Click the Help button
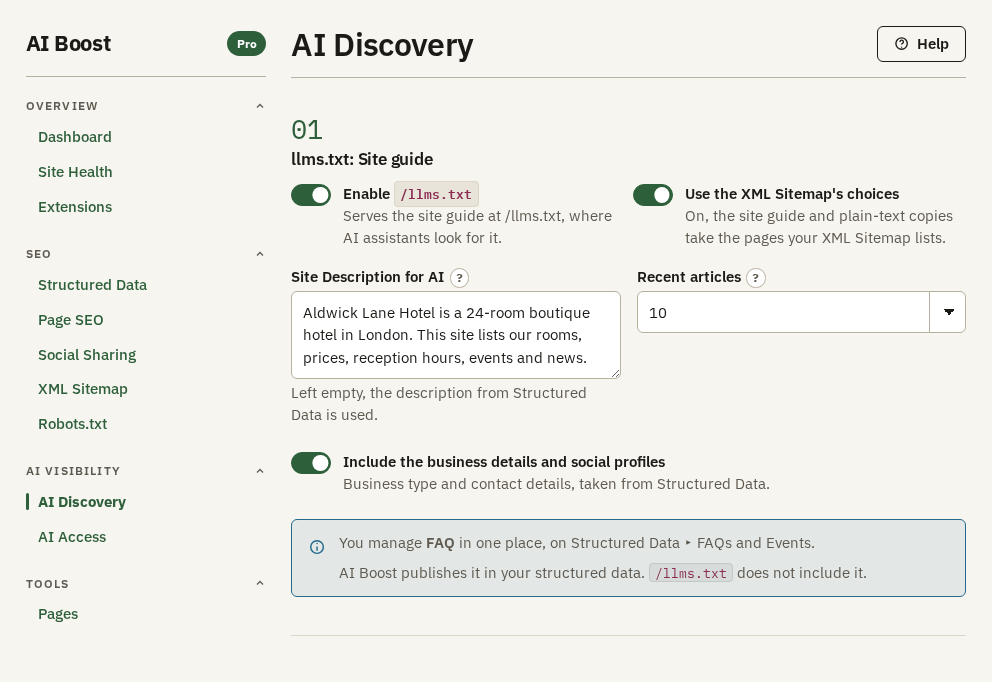The height and width of the screenshot is (682, 992). (921, 44)
